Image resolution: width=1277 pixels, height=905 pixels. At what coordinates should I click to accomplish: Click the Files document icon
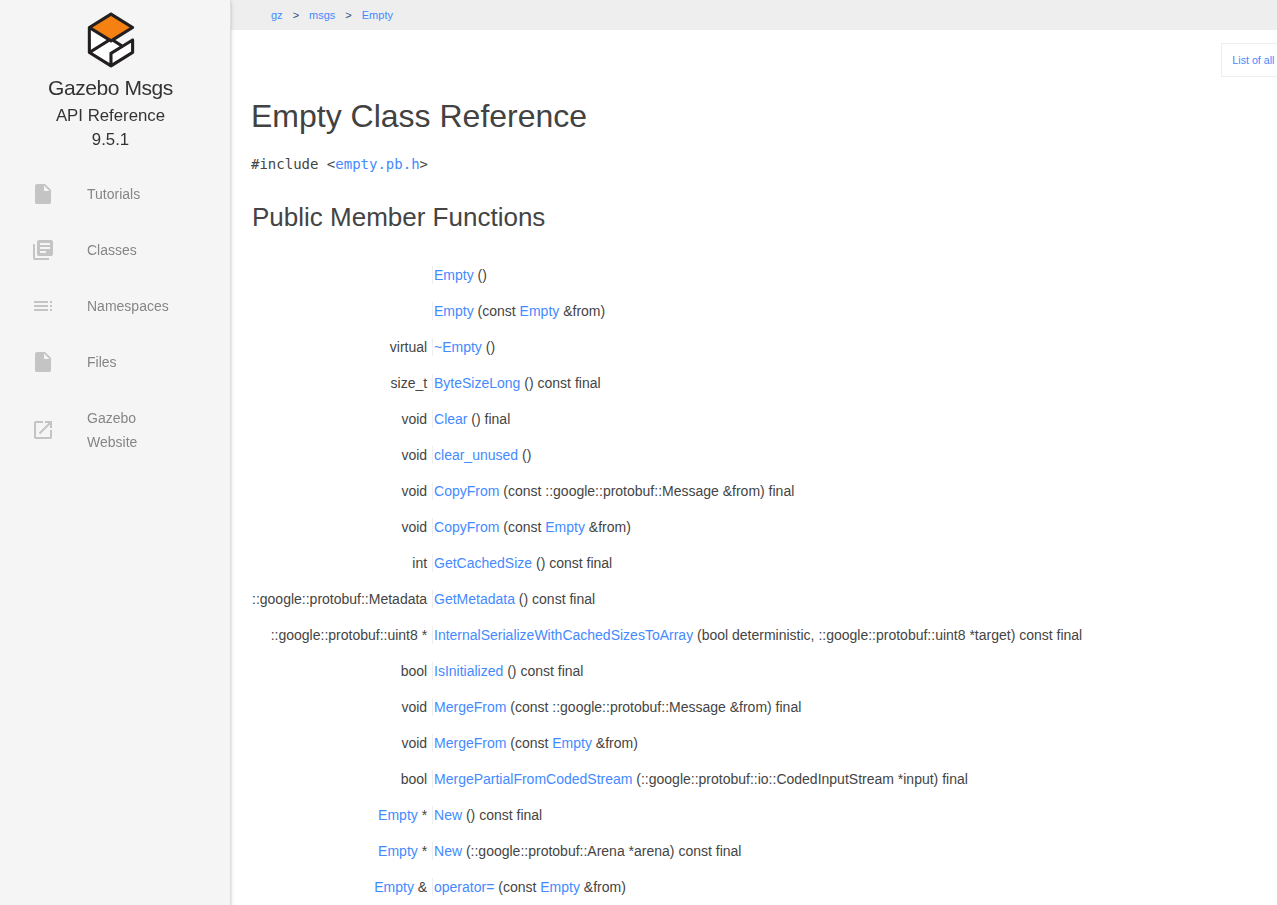click(43, 362)
